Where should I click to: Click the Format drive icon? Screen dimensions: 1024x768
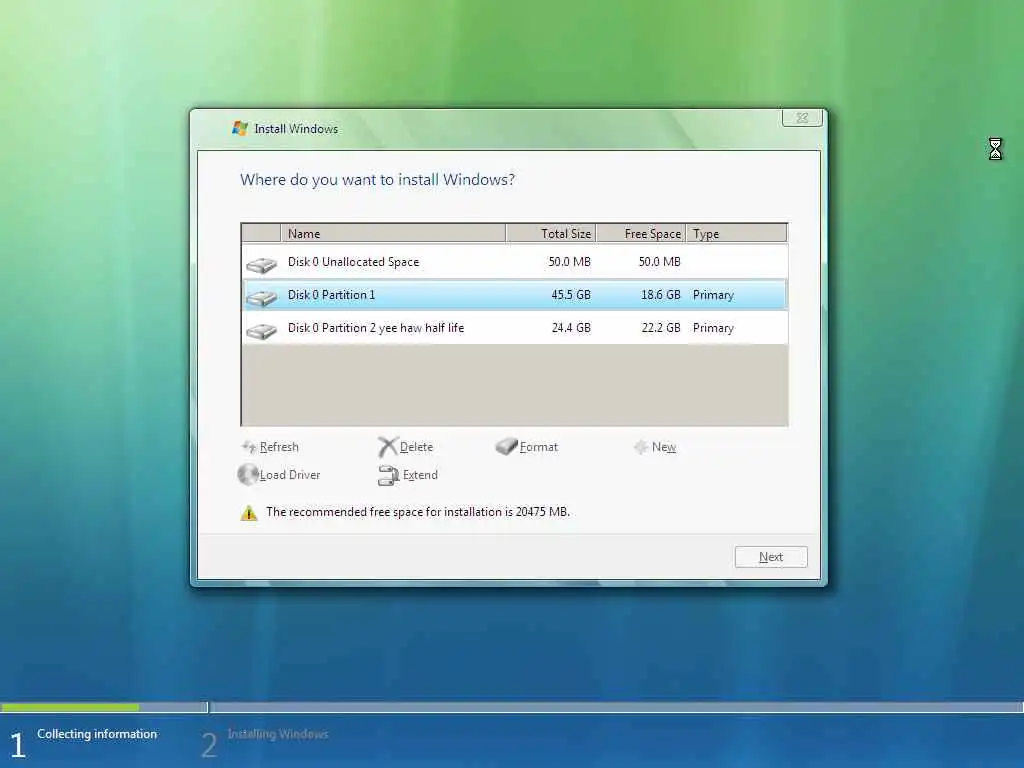pyautogui.click(x=506, y=446)
